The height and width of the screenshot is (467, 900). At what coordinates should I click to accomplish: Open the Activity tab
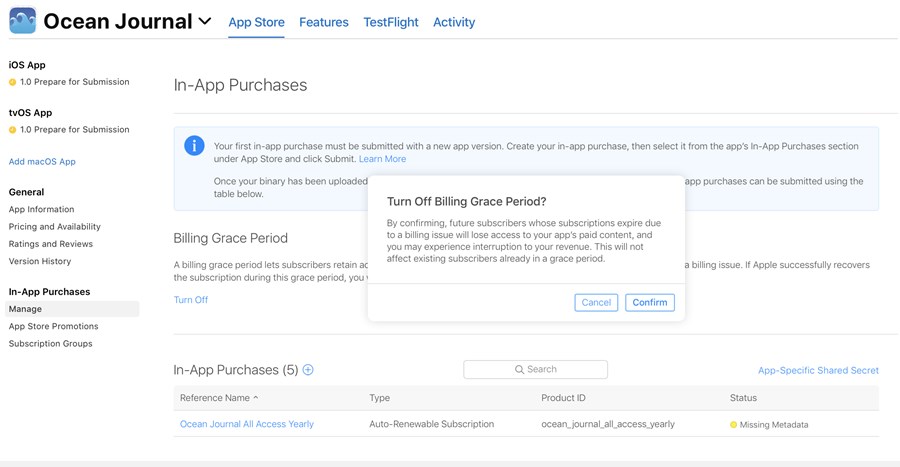click(454, 22)
